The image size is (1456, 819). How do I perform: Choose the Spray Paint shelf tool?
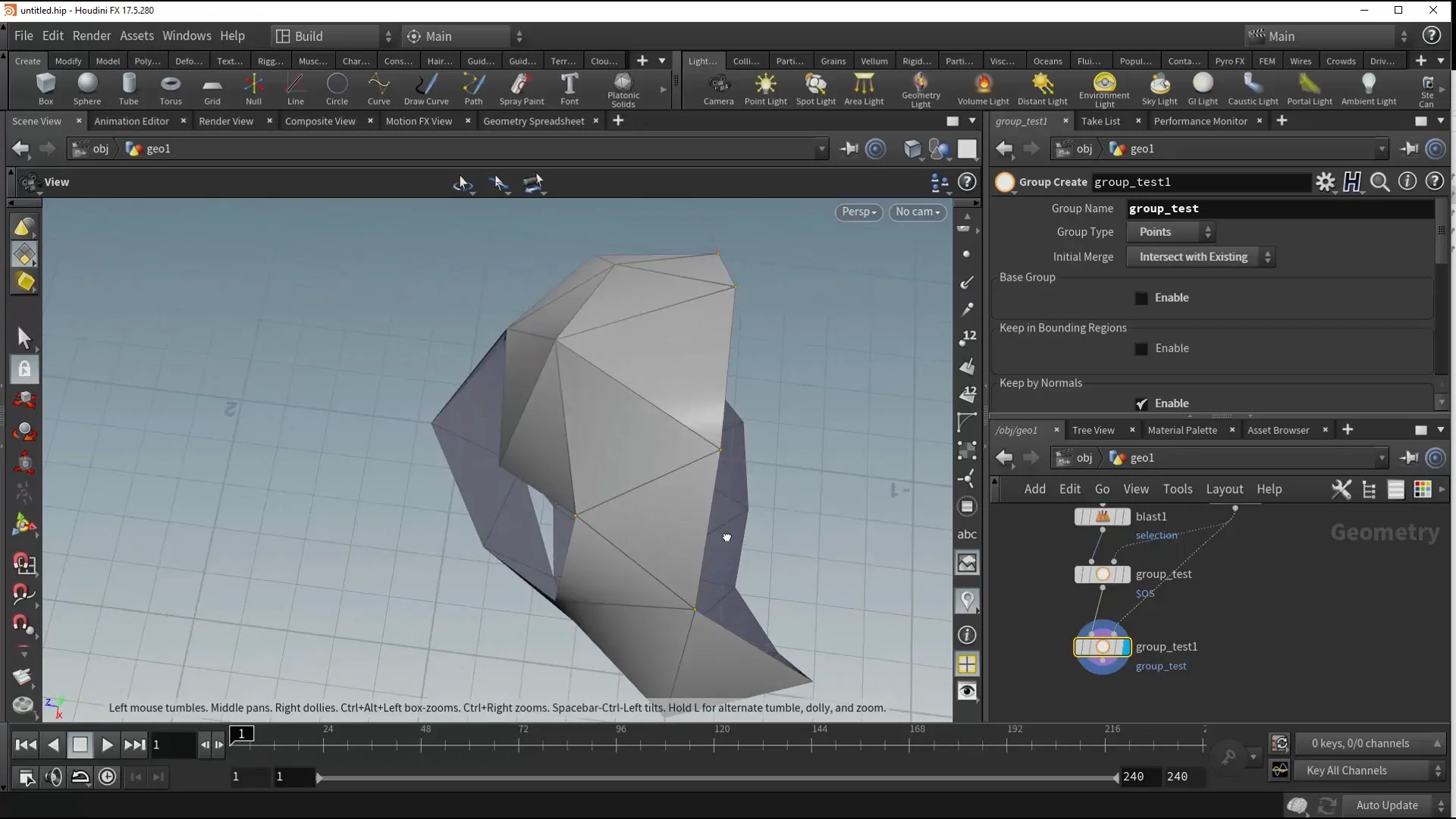click(x=521, y=89)
